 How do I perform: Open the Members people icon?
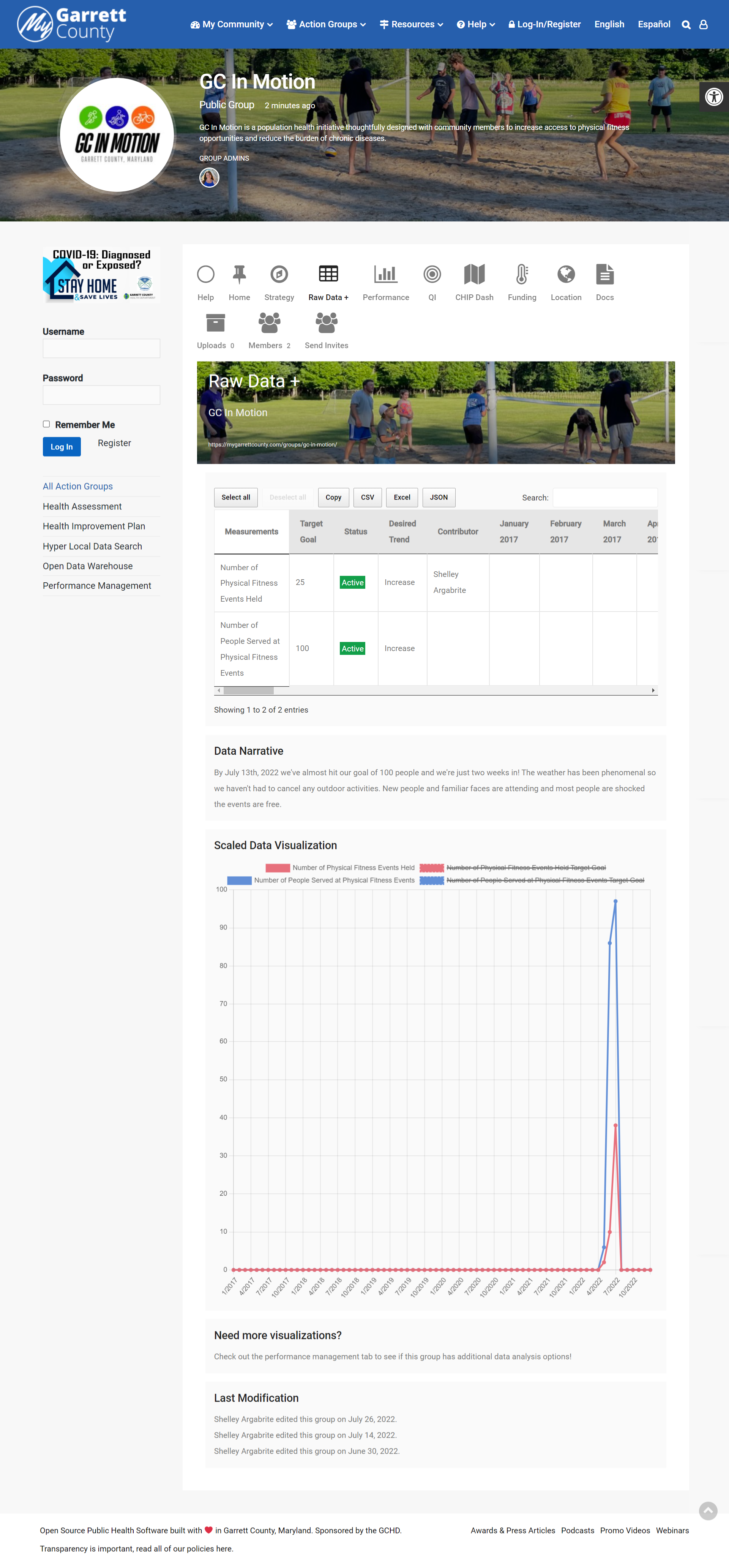tap(270, 322)
